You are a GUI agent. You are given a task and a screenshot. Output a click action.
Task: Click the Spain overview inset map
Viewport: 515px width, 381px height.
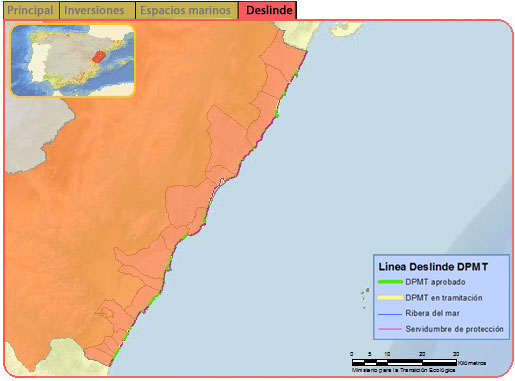[72, 60]
